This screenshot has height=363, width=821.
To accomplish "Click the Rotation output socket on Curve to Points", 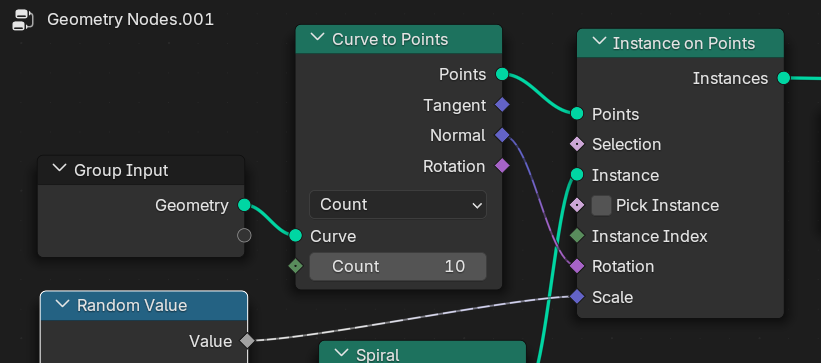I will tap(502, 166).
